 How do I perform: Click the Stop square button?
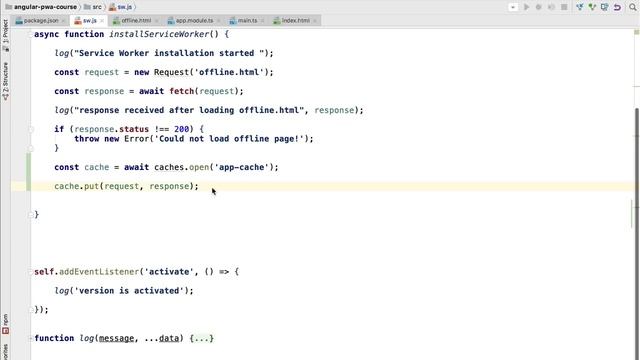click(564, 7)
